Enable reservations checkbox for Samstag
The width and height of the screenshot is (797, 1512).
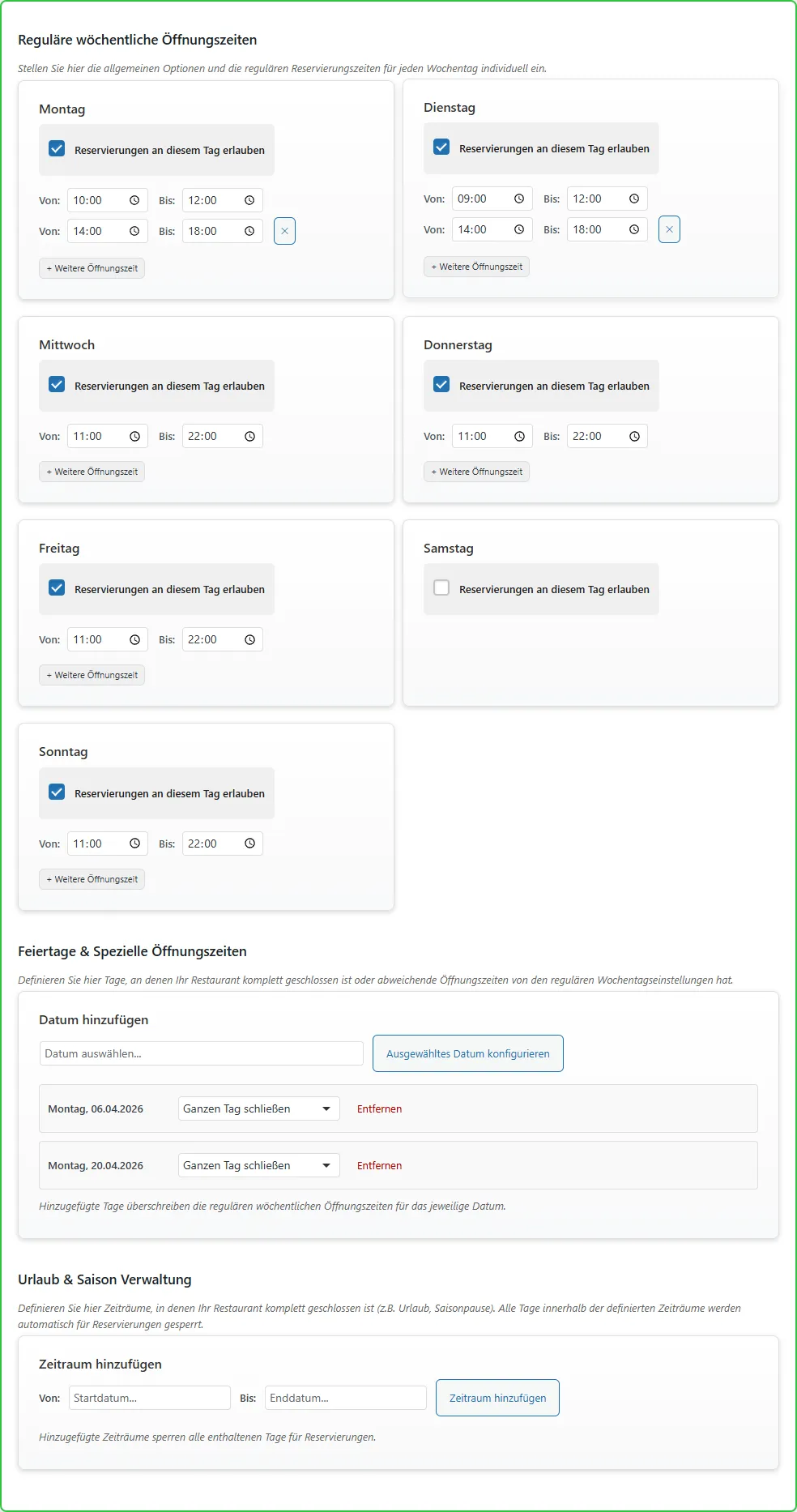click(441, 588)
